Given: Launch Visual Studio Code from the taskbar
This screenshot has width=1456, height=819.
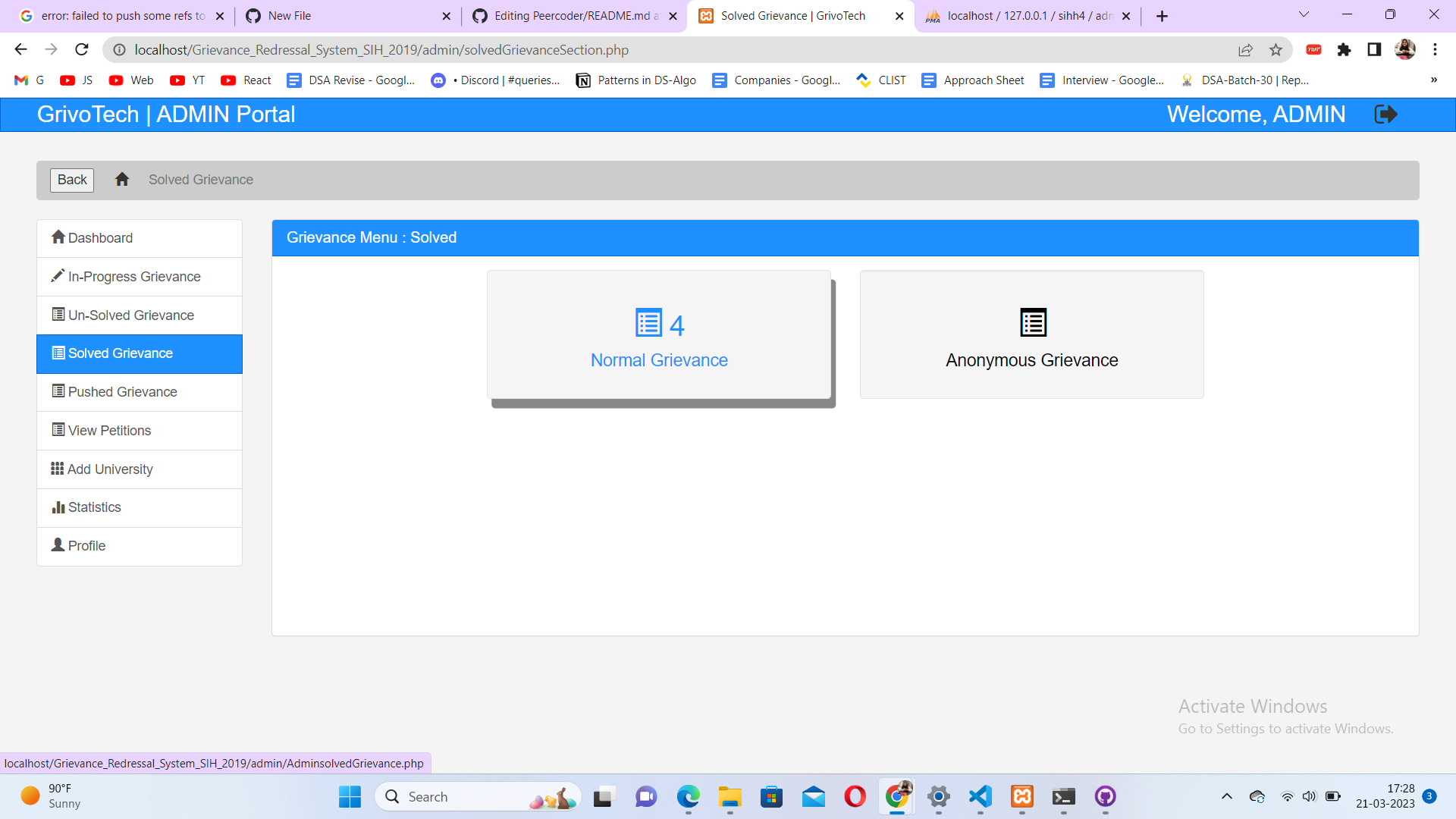Looking at the screenshot, I should point(979,797).
